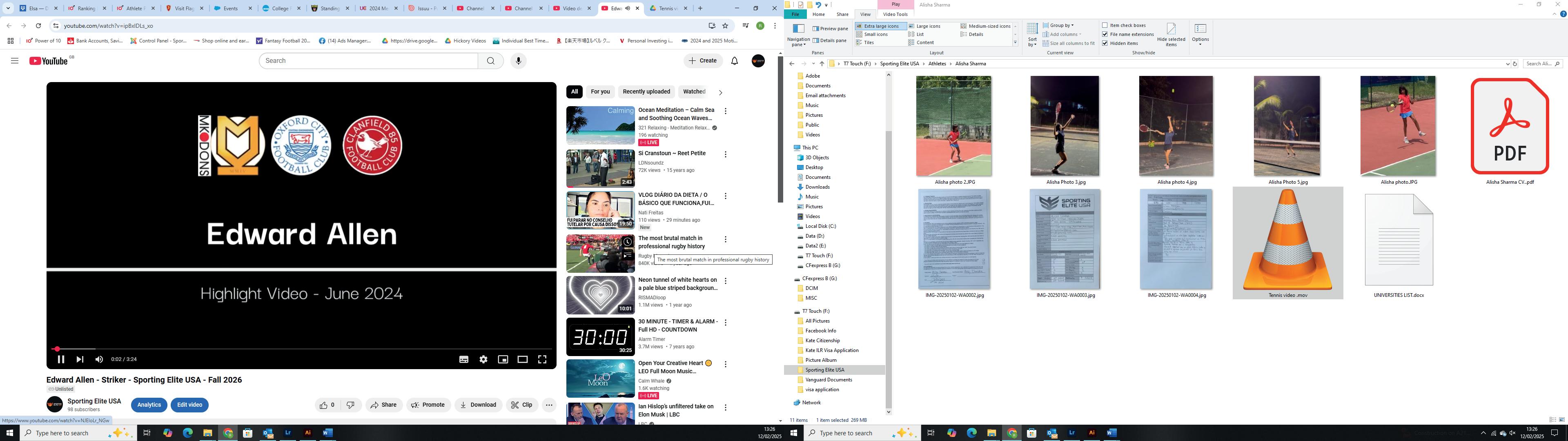Uncheck Hidden items checkbox

tap(1105, 43)
